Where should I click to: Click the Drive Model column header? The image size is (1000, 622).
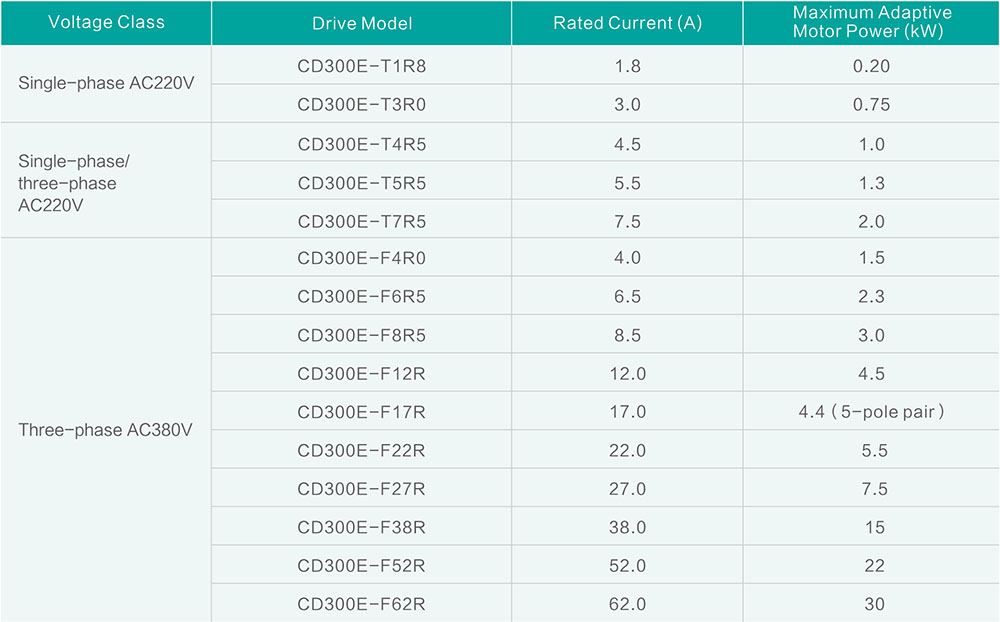pyautogui.click(x=361, y=23)
